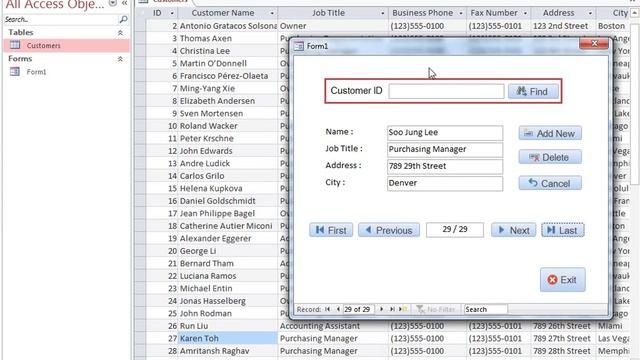This screenshot has height=360, width=640.
Task: Click the Accounting Assistant job title cell
Action: (x=333, y=326)
